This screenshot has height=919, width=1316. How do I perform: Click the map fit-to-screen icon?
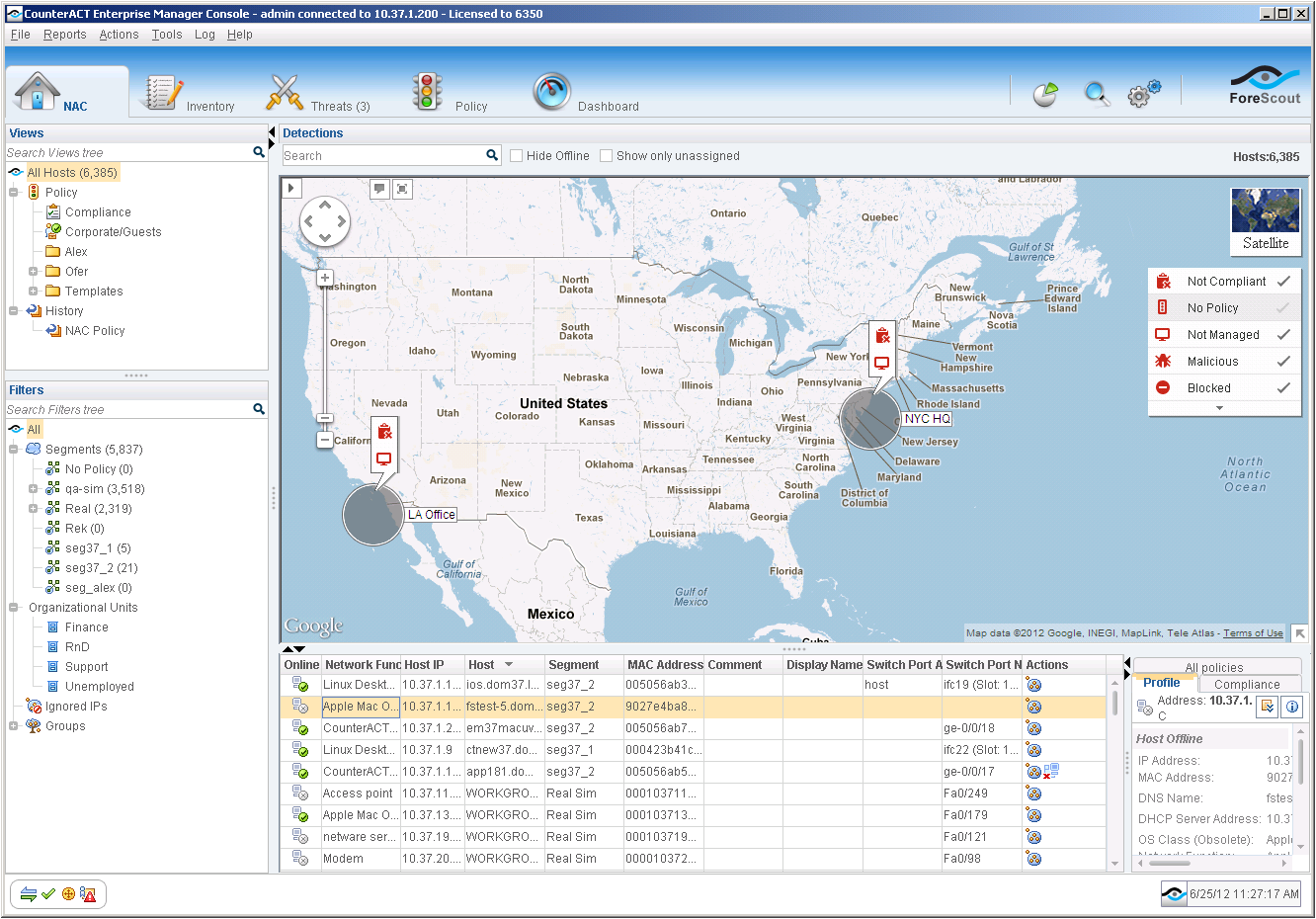pos(402,188)
